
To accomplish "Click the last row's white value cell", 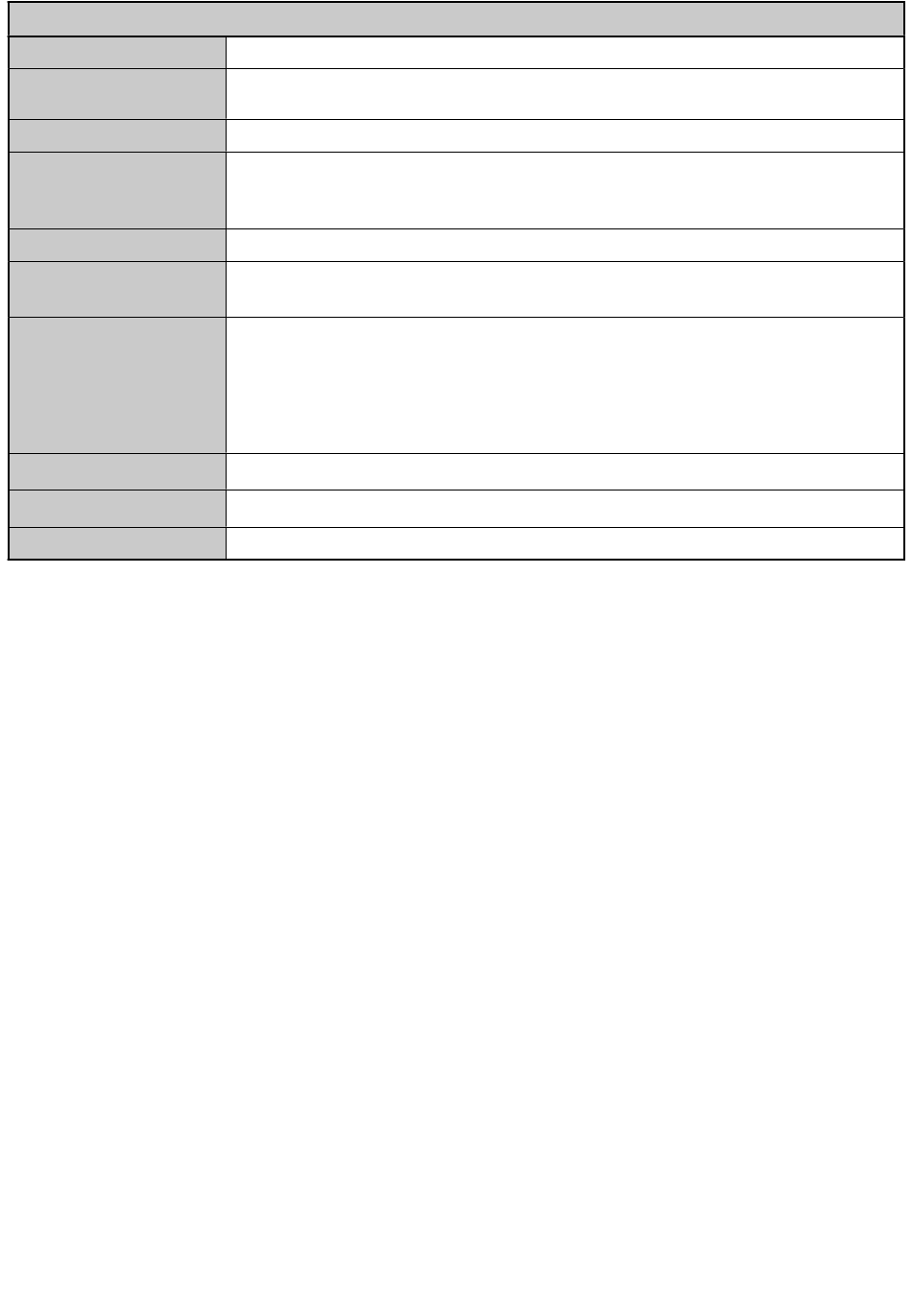I will (x=564, y=542).
